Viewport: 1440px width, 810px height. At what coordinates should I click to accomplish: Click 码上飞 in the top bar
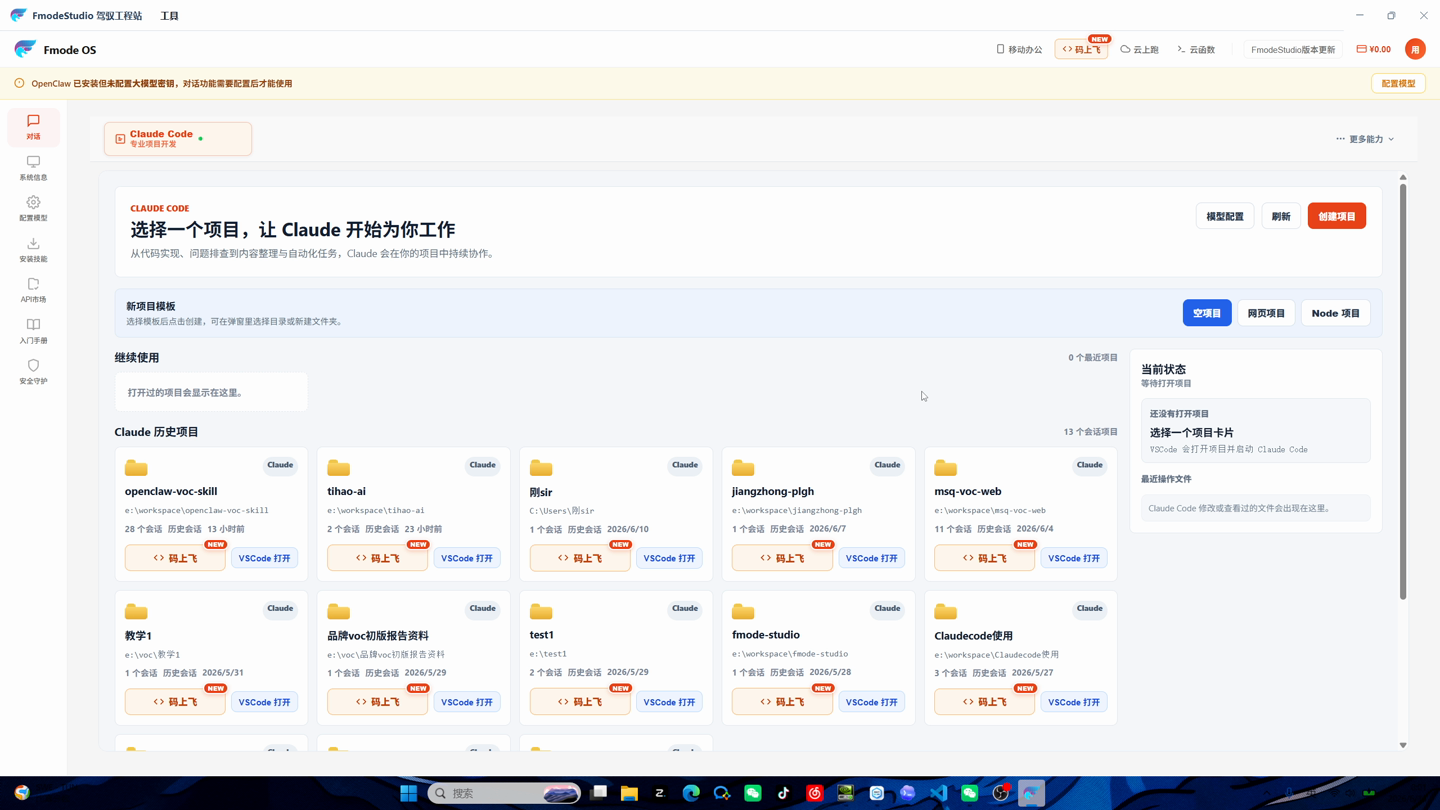(1081, 49)
